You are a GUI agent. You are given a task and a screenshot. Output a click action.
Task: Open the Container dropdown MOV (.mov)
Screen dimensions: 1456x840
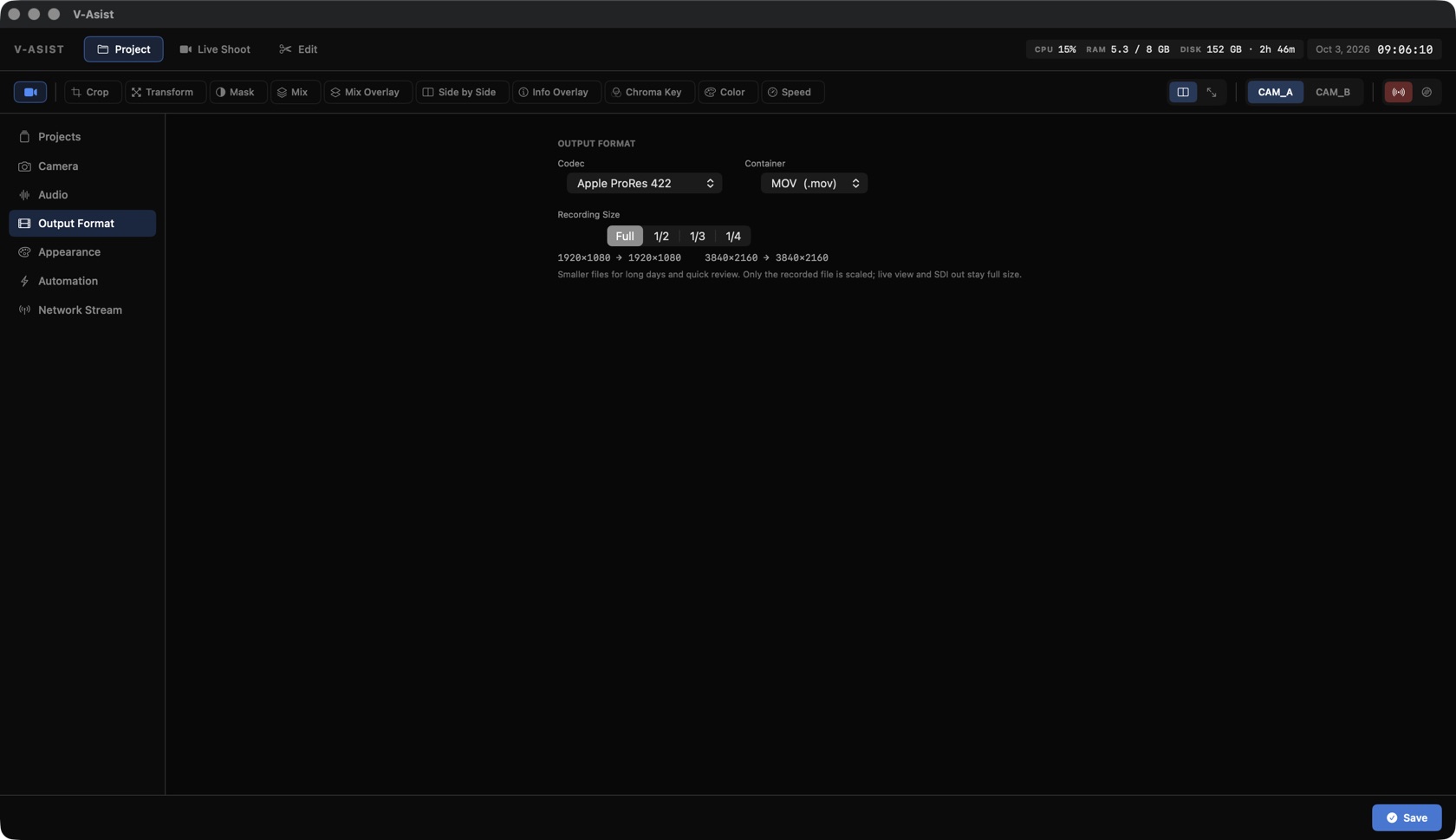click(x=814, y=184)
